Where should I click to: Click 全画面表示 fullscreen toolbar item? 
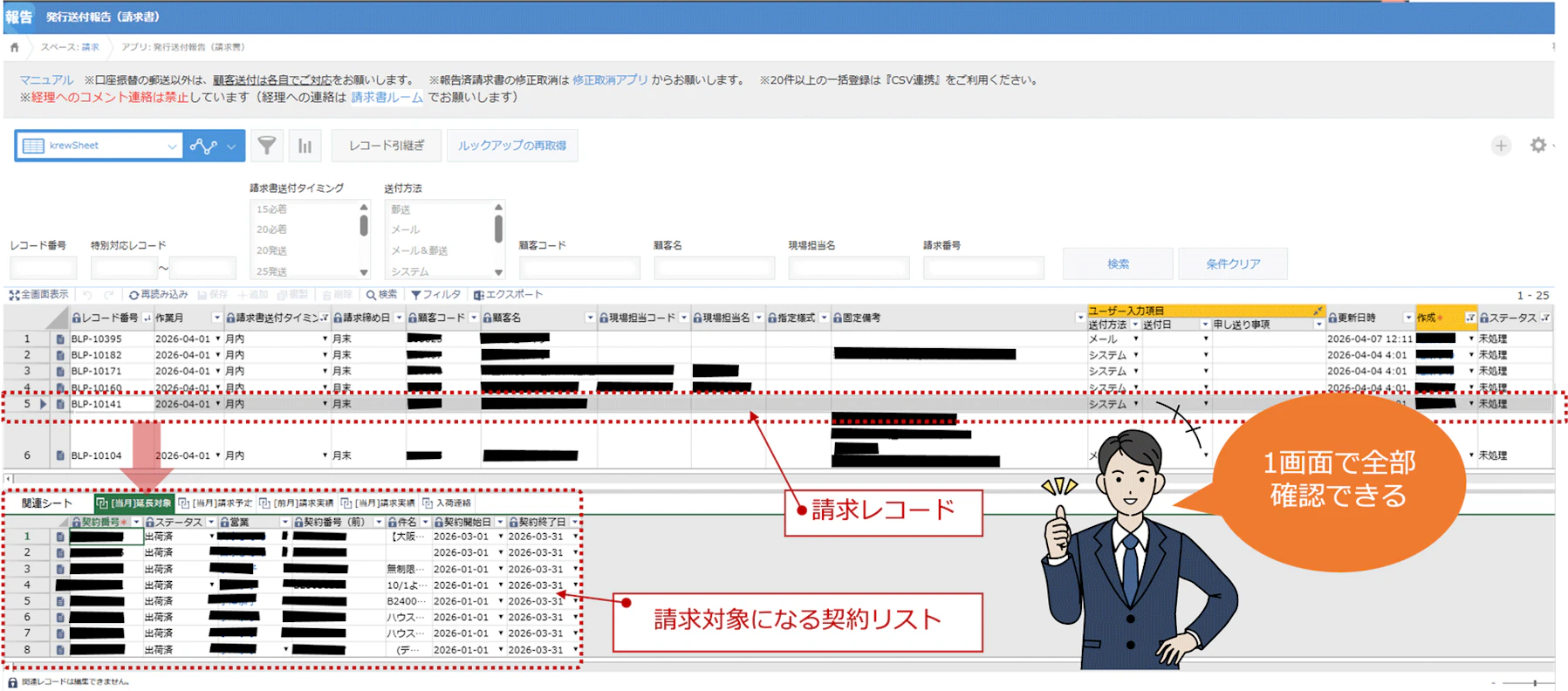click(38, 295)
